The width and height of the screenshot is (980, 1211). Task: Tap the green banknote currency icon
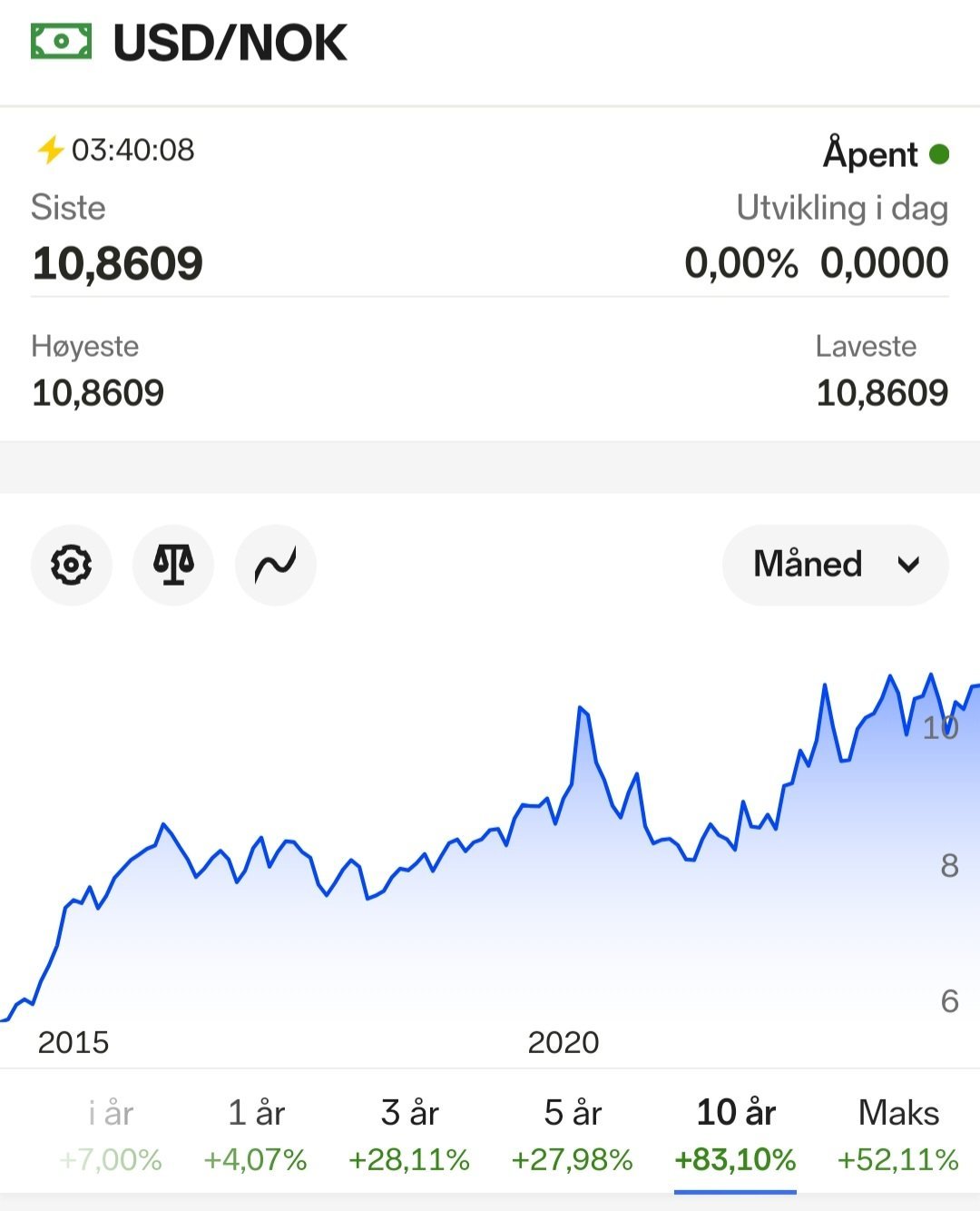click(x=61, y=42)
